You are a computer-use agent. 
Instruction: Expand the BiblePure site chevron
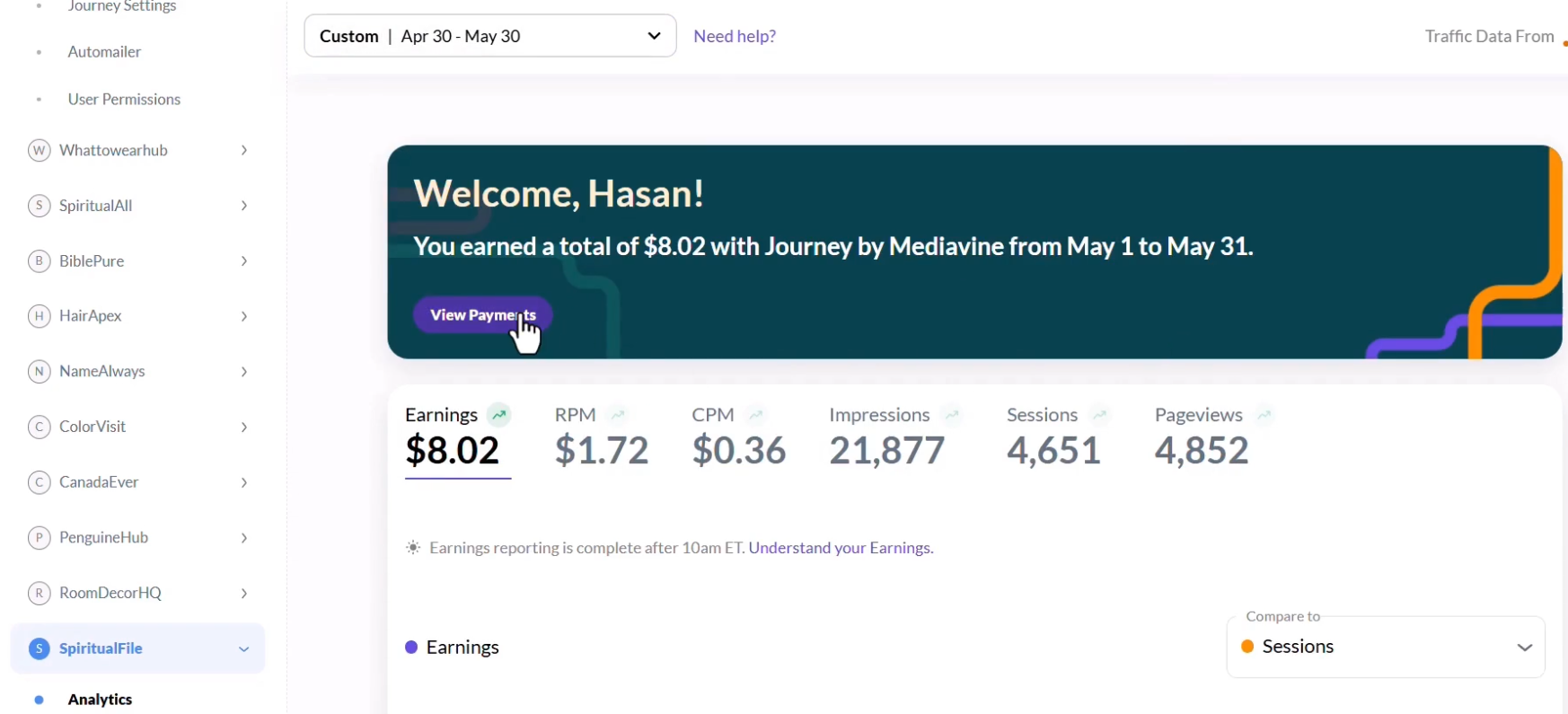pos(243,261)
